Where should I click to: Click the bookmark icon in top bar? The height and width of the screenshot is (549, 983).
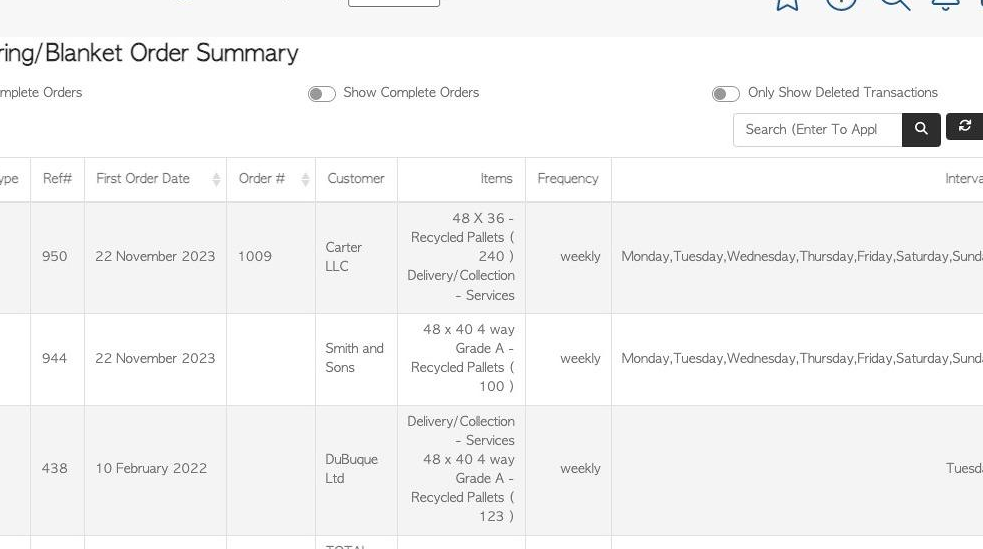pos(787,4)
